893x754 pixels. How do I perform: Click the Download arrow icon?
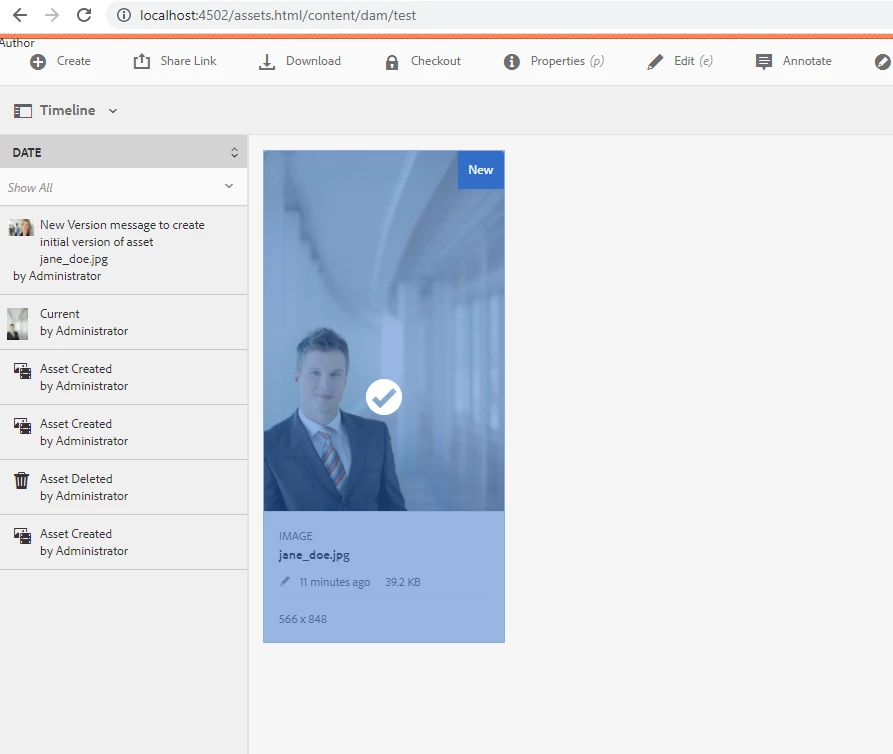point(267,62)
